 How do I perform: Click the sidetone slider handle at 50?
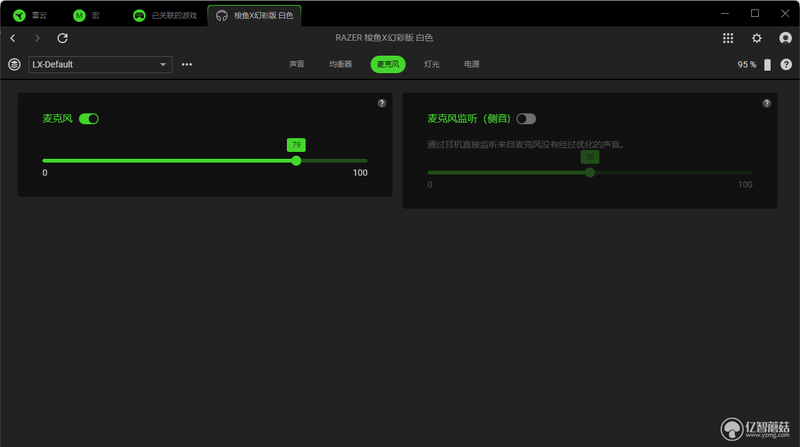click(590, 172)
